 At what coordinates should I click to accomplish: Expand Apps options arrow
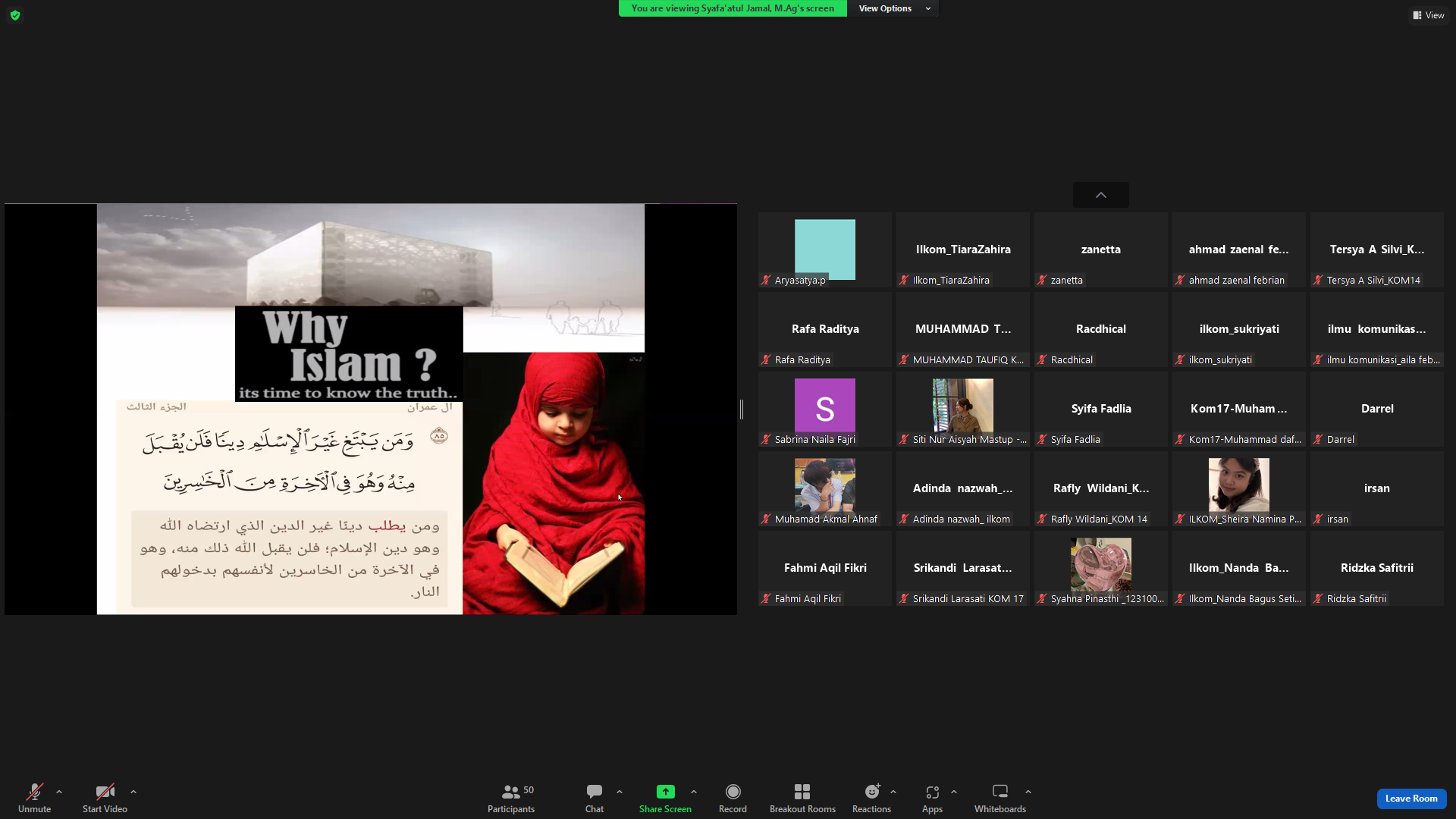tap(954, 792)
